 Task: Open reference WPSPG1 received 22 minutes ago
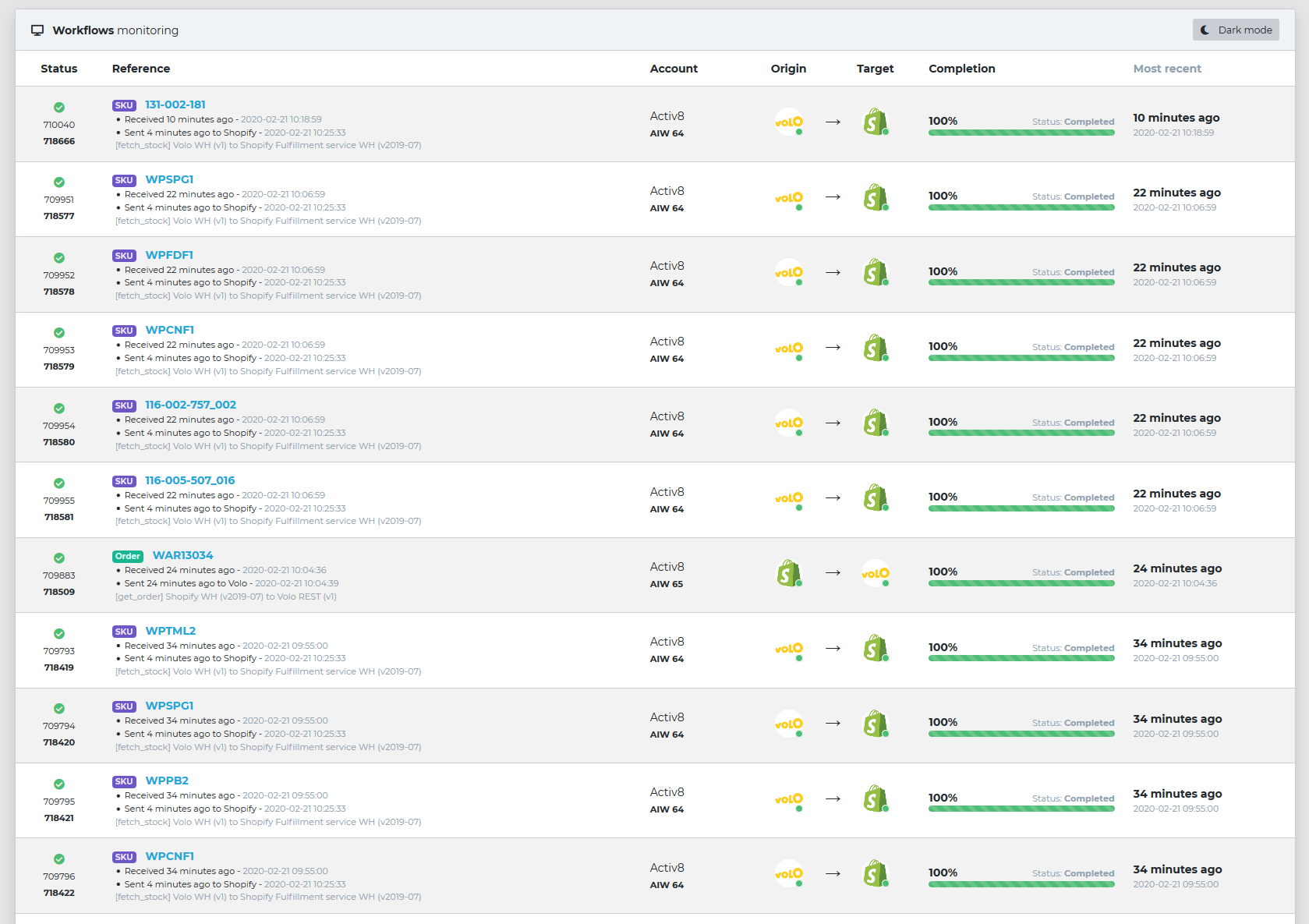point(169,179)
